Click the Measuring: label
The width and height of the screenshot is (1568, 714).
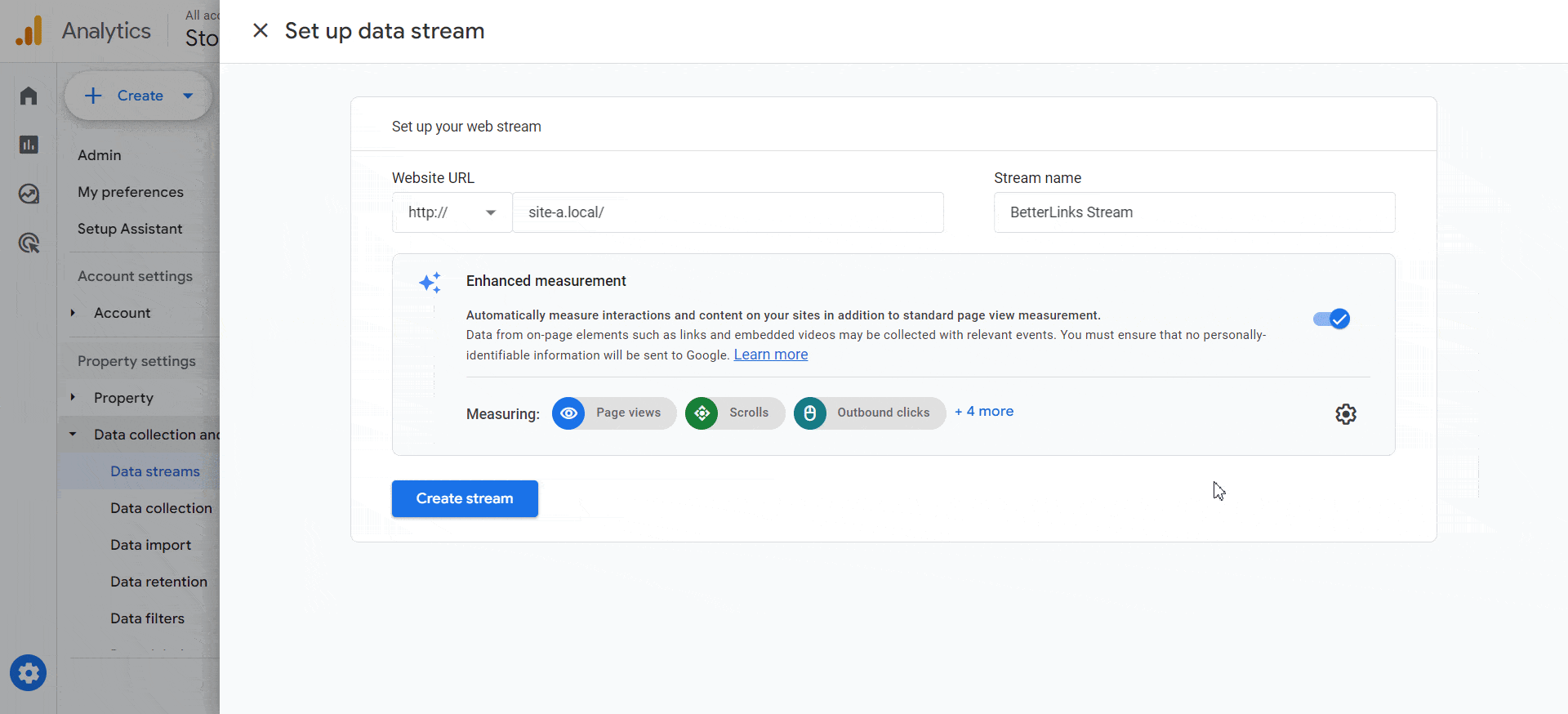[x=503, y=414]
